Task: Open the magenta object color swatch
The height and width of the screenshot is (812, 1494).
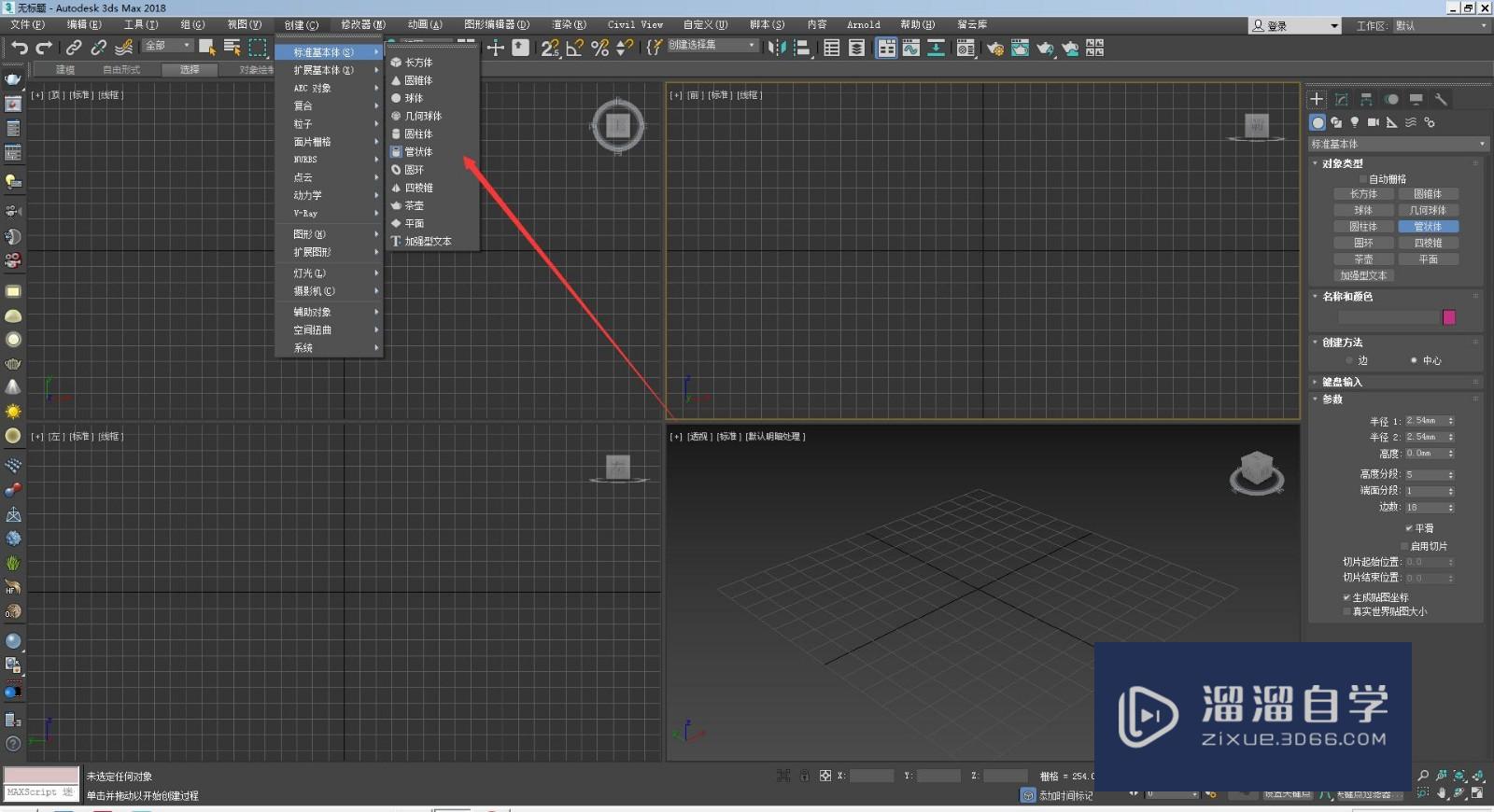Action: [x=1449, y=317]
